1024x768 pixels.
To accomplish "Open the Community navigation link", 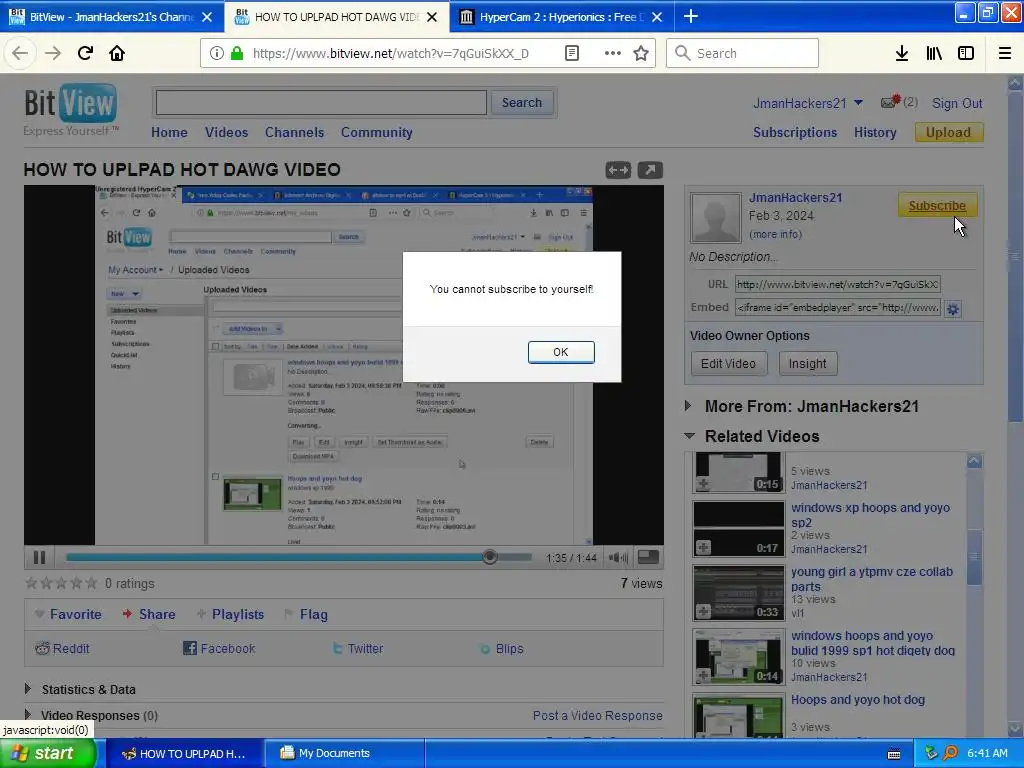I will click(x=376, y=132).
